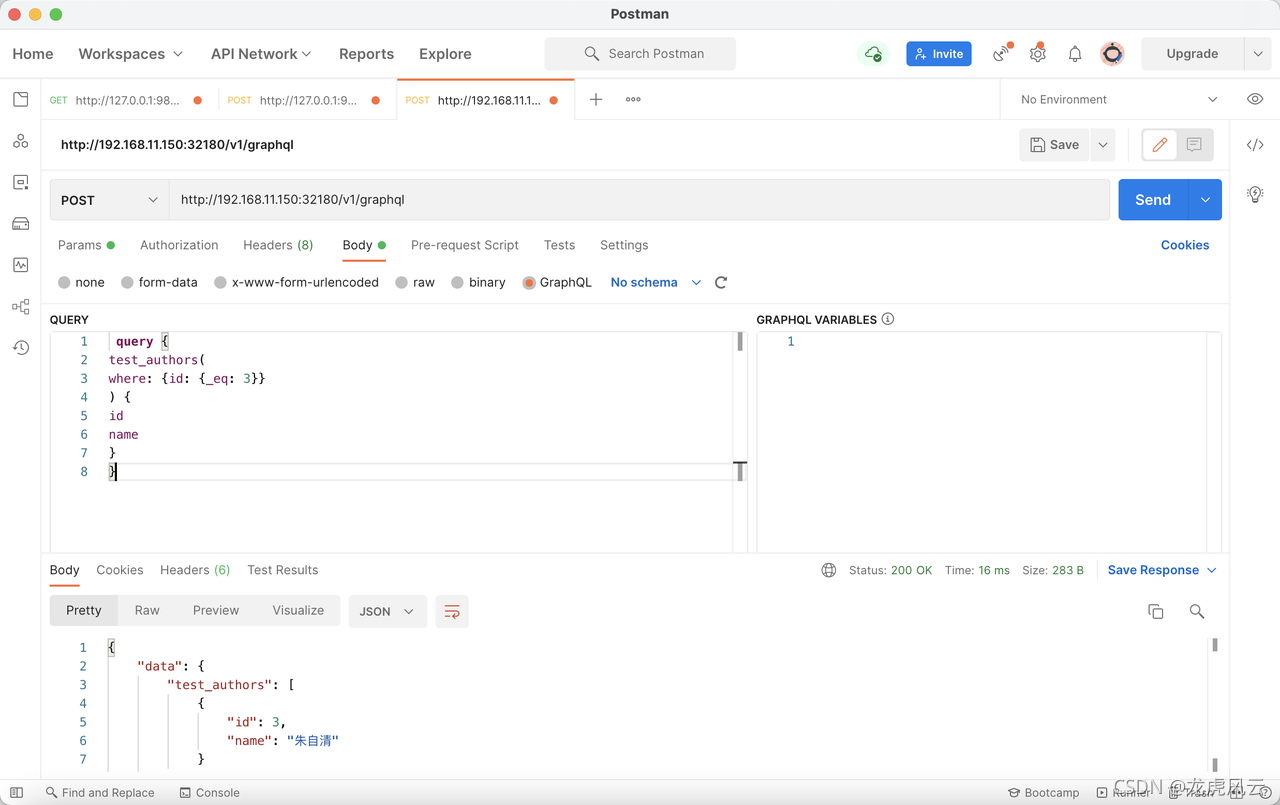The image size is (1280, 805).
Task: Open the Reports menu
Action: 366,54
